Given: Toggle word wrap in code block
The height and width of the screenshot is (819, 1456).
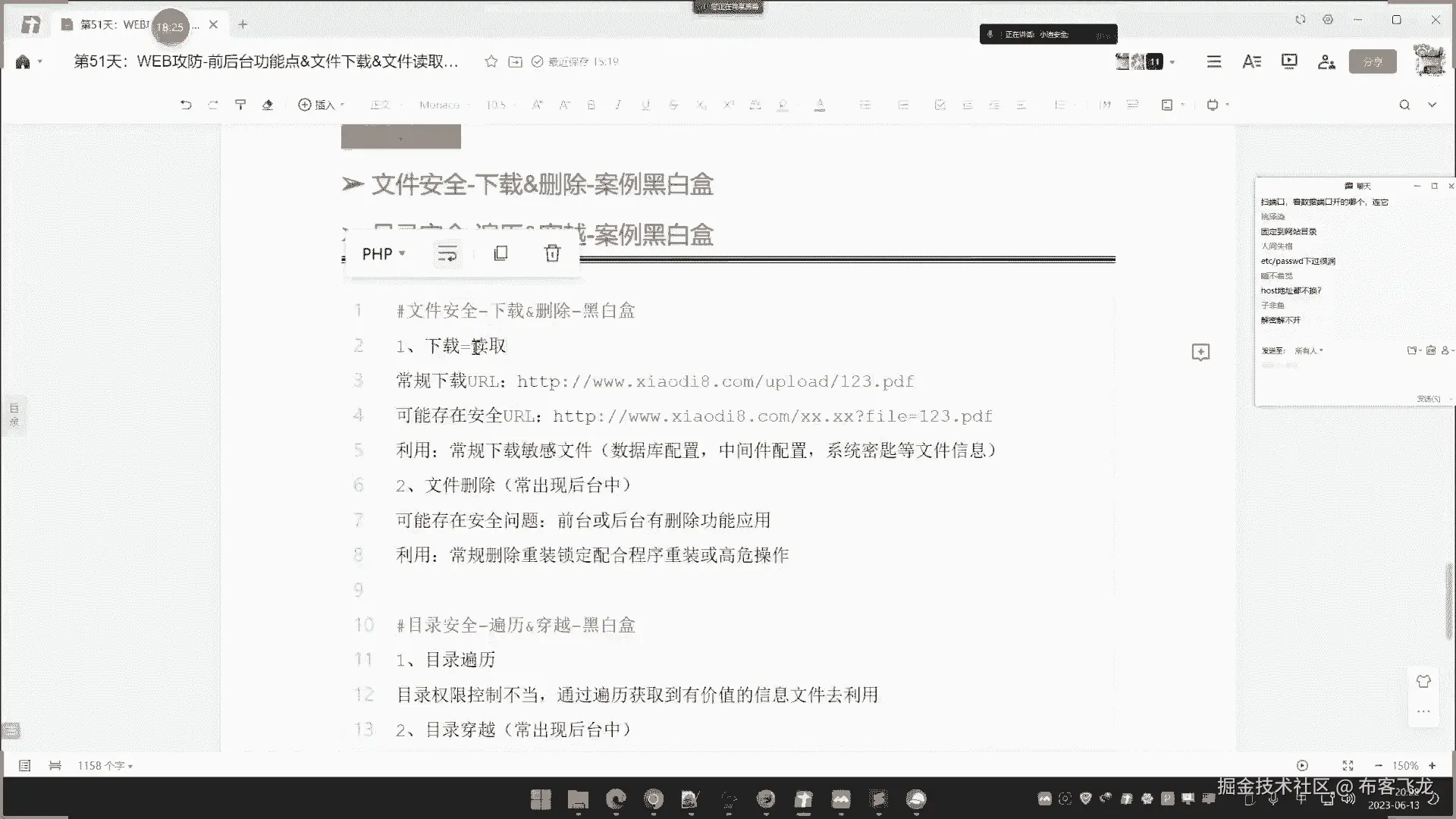Looking at the screenshot, I should coord(447,253).
